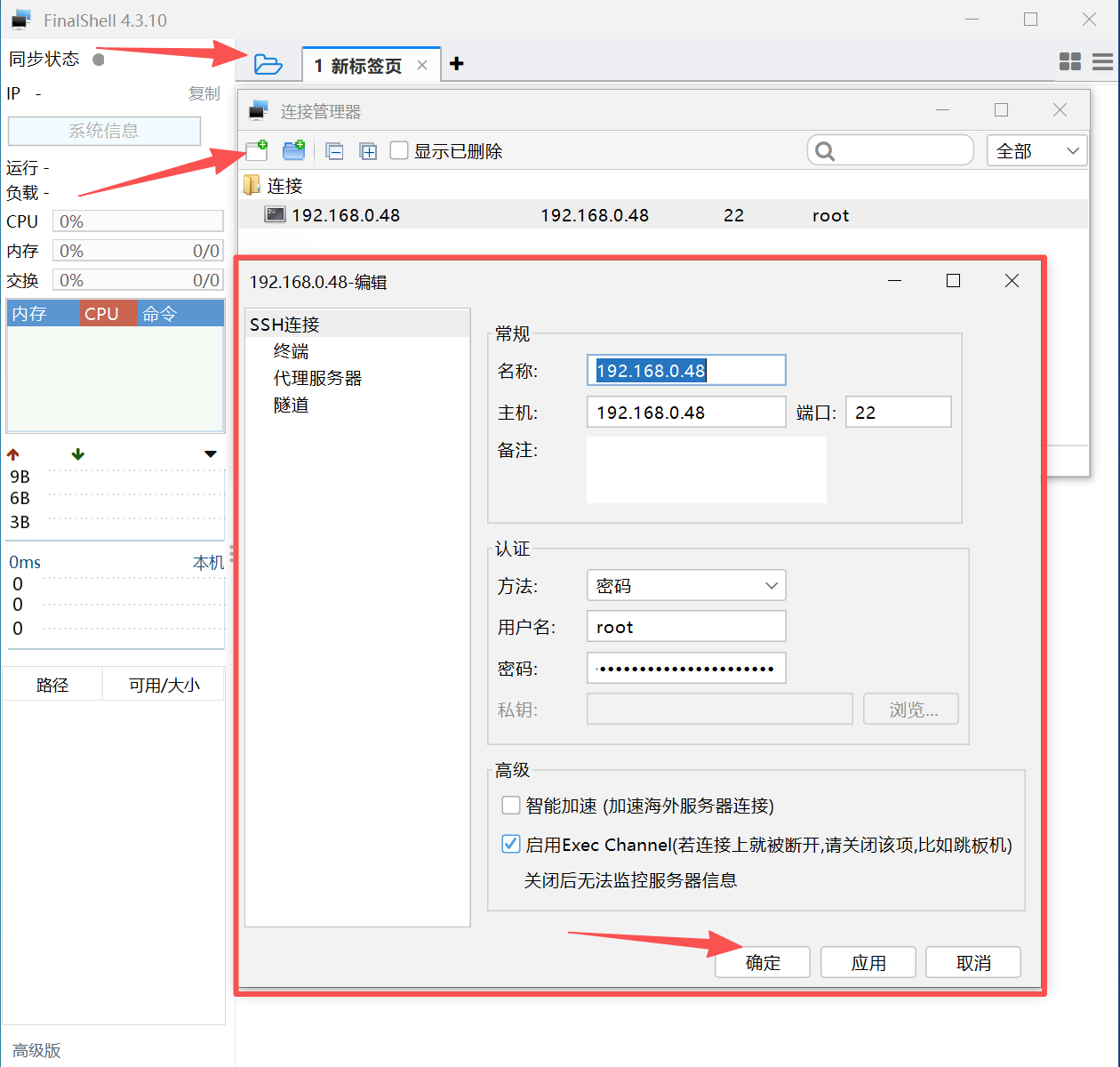This screenshot has width=1120, height=1067.
Task: Expand the network interface dropdown arrow
Action: click(x=211, y=454)
